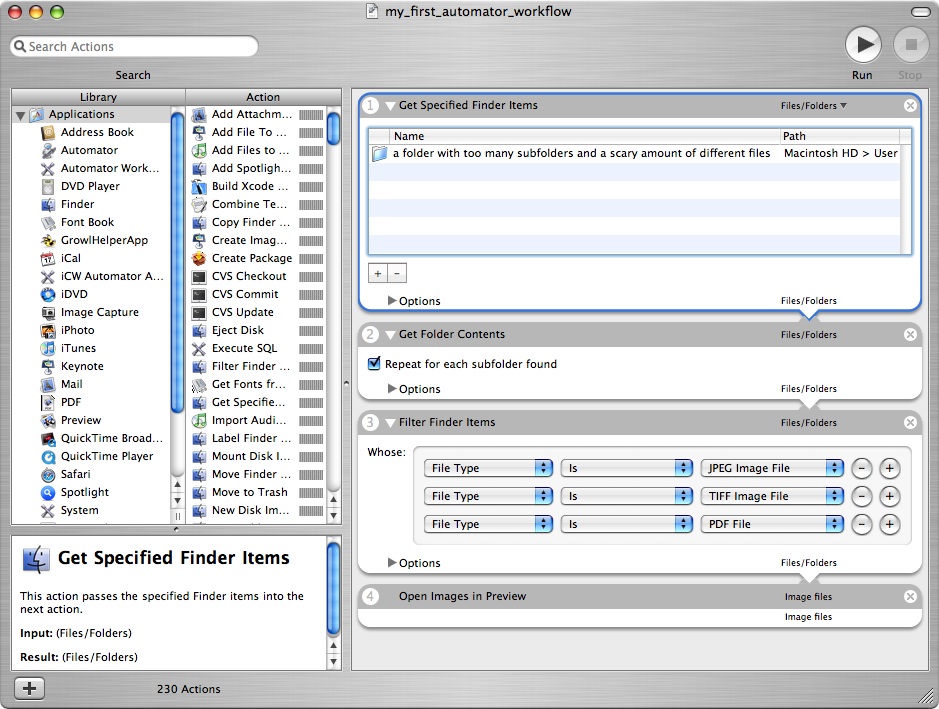The image size is (939, 709).
Task: Open the File Type dropdown in JPEG row
Action: 488,468
